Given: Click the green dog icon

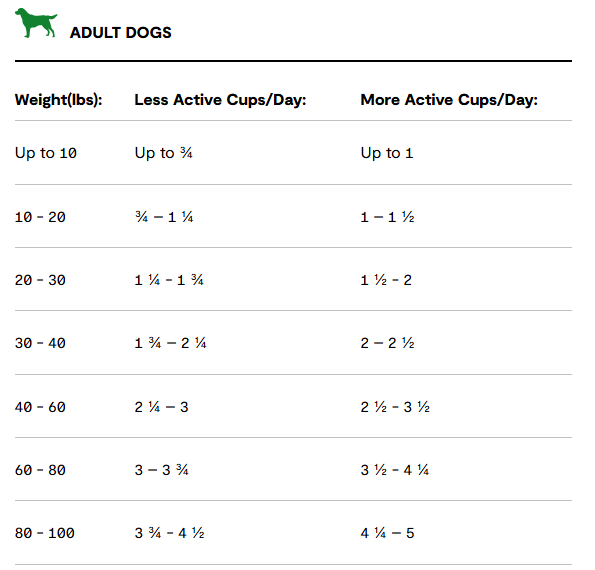Looking at the screenshot, I should click(x=36, y=23).
